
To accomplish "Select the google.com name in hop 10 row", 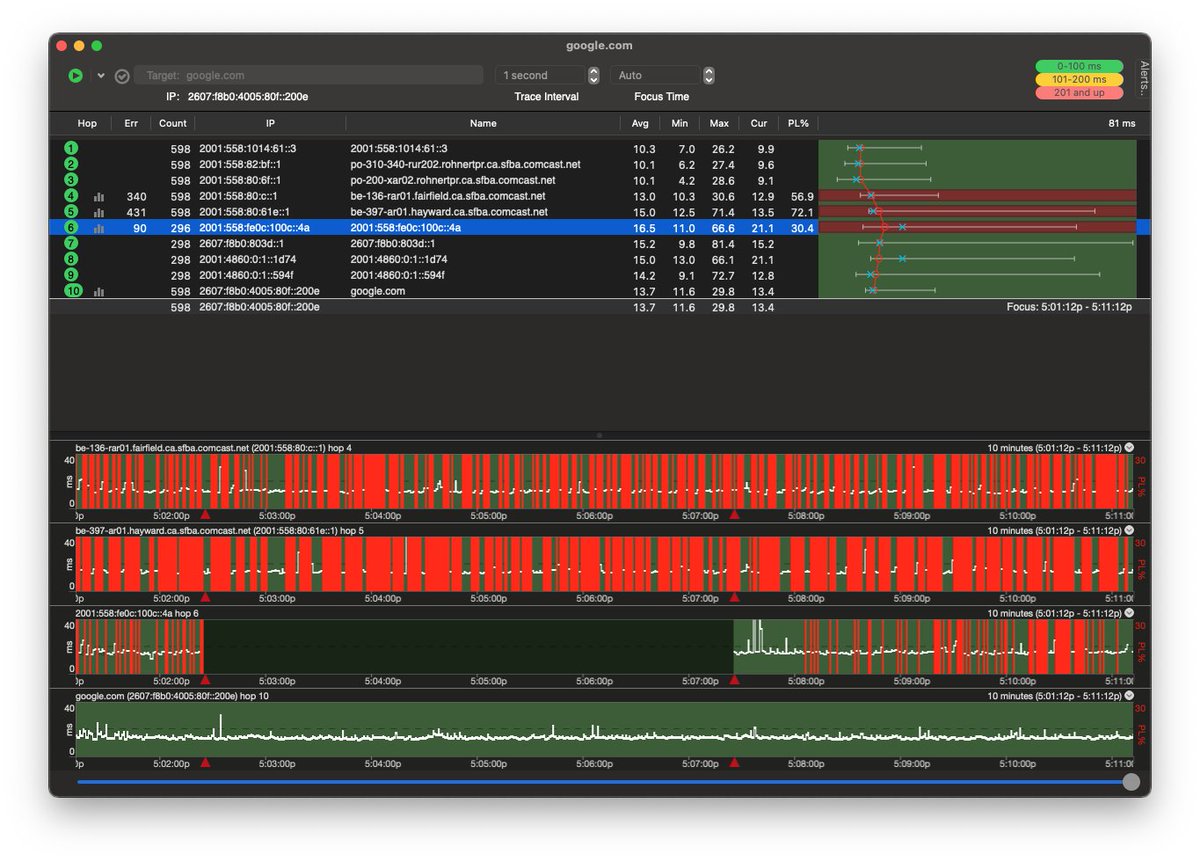I will coord(377,291).
